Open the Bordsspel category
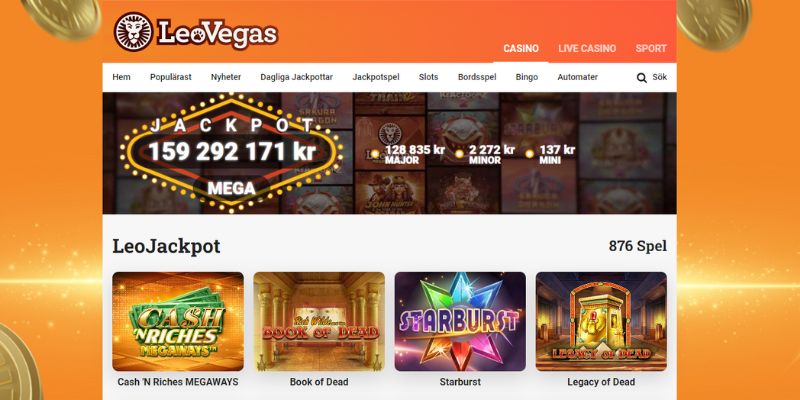This screenshot has width=800, height=400. tap(477, 77)
